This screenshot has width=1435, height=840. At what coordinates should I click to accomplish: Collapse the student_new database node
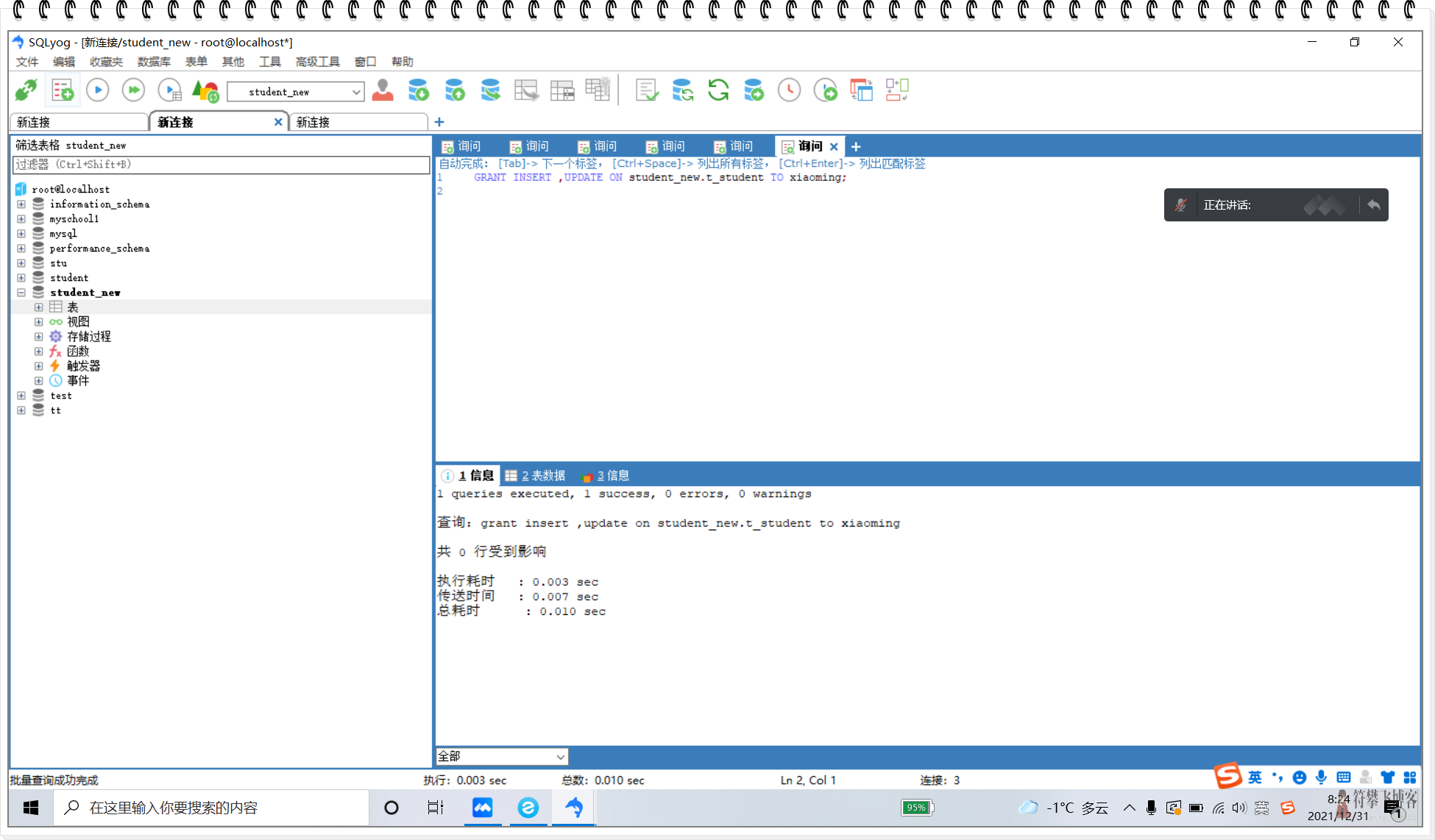tap(21, 293)
